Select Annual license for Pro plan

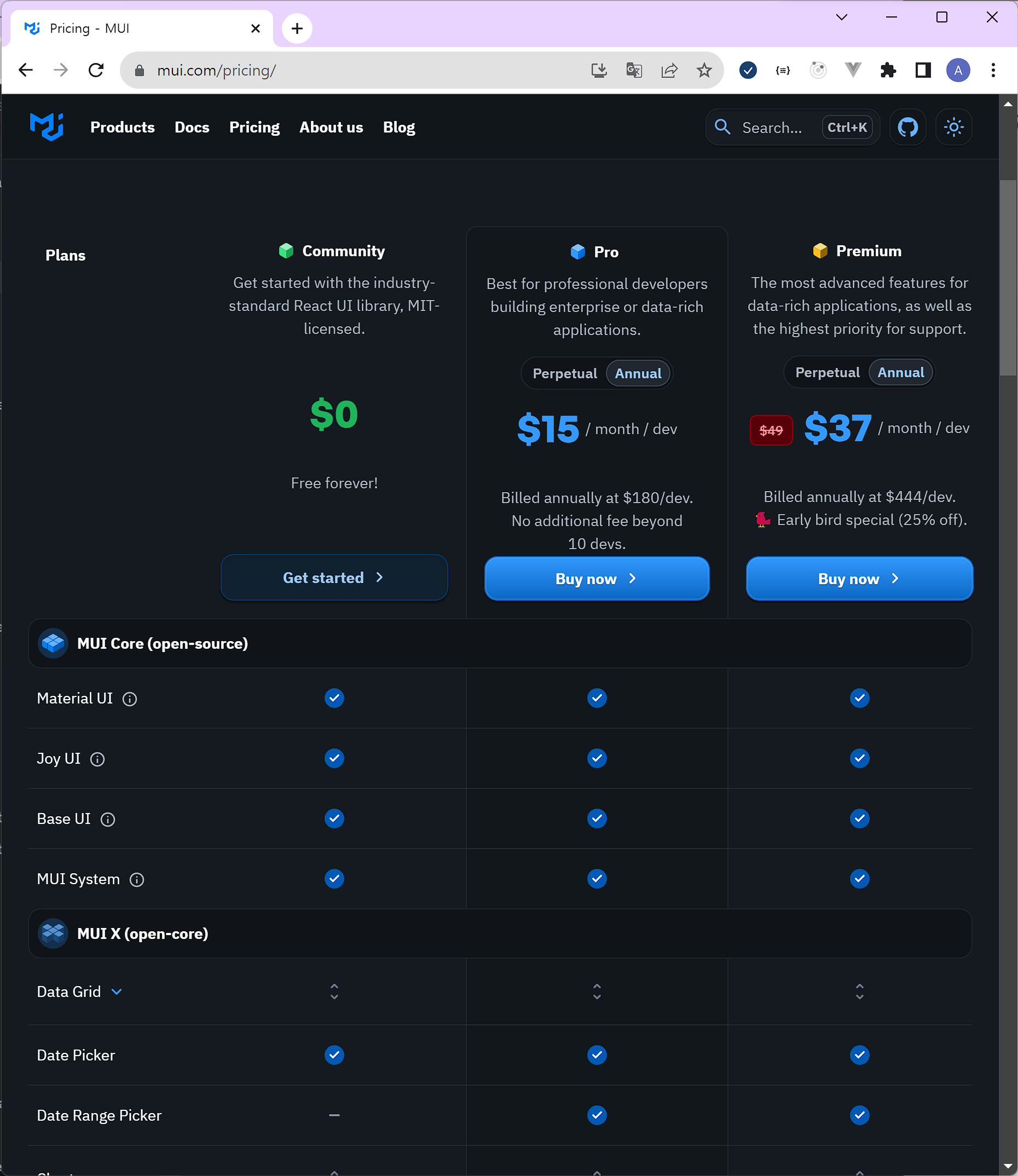(638, 373)
